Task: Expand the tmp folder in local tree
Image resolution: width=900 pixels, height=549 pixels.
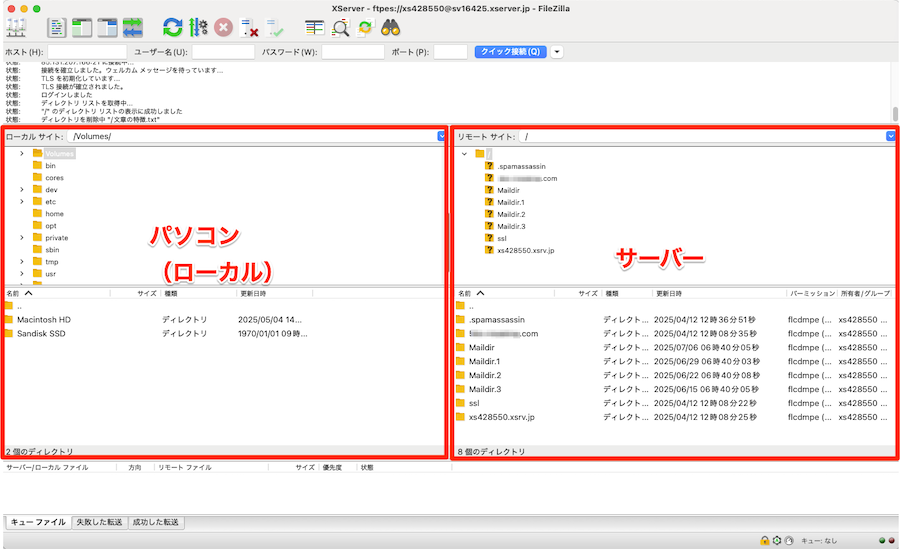Action: (22, 262)
